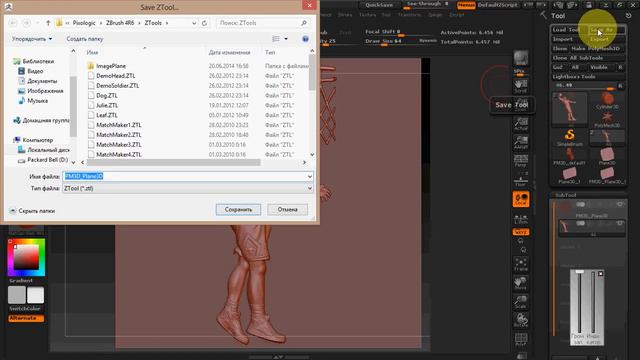Select the Plane3D_1 tool thumbnail
The height and width of the screenshot is (360, 640).
click(x=569, y=176)
